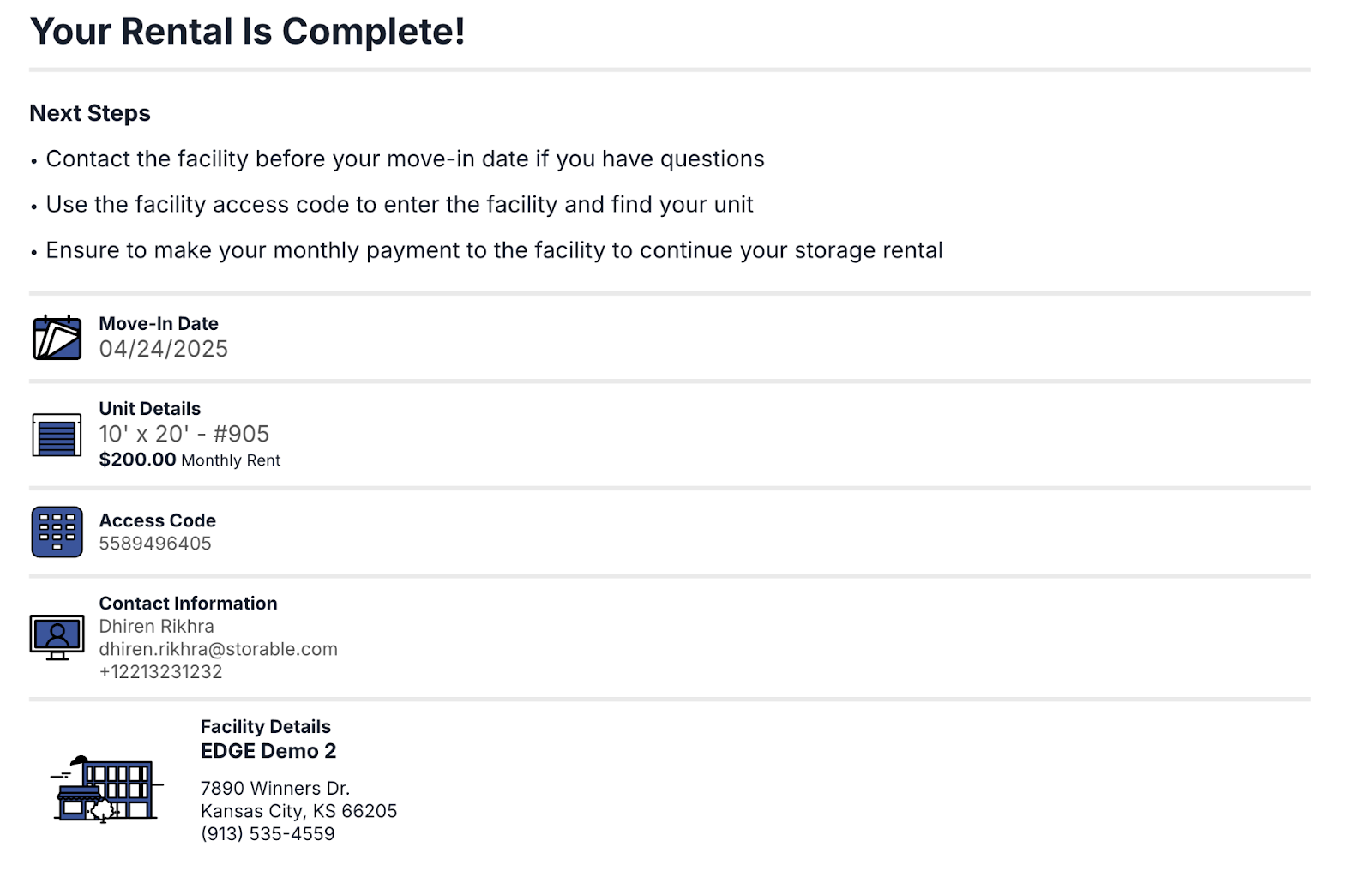
Task: Click the access code 5589496405
Action: point(154,544)
